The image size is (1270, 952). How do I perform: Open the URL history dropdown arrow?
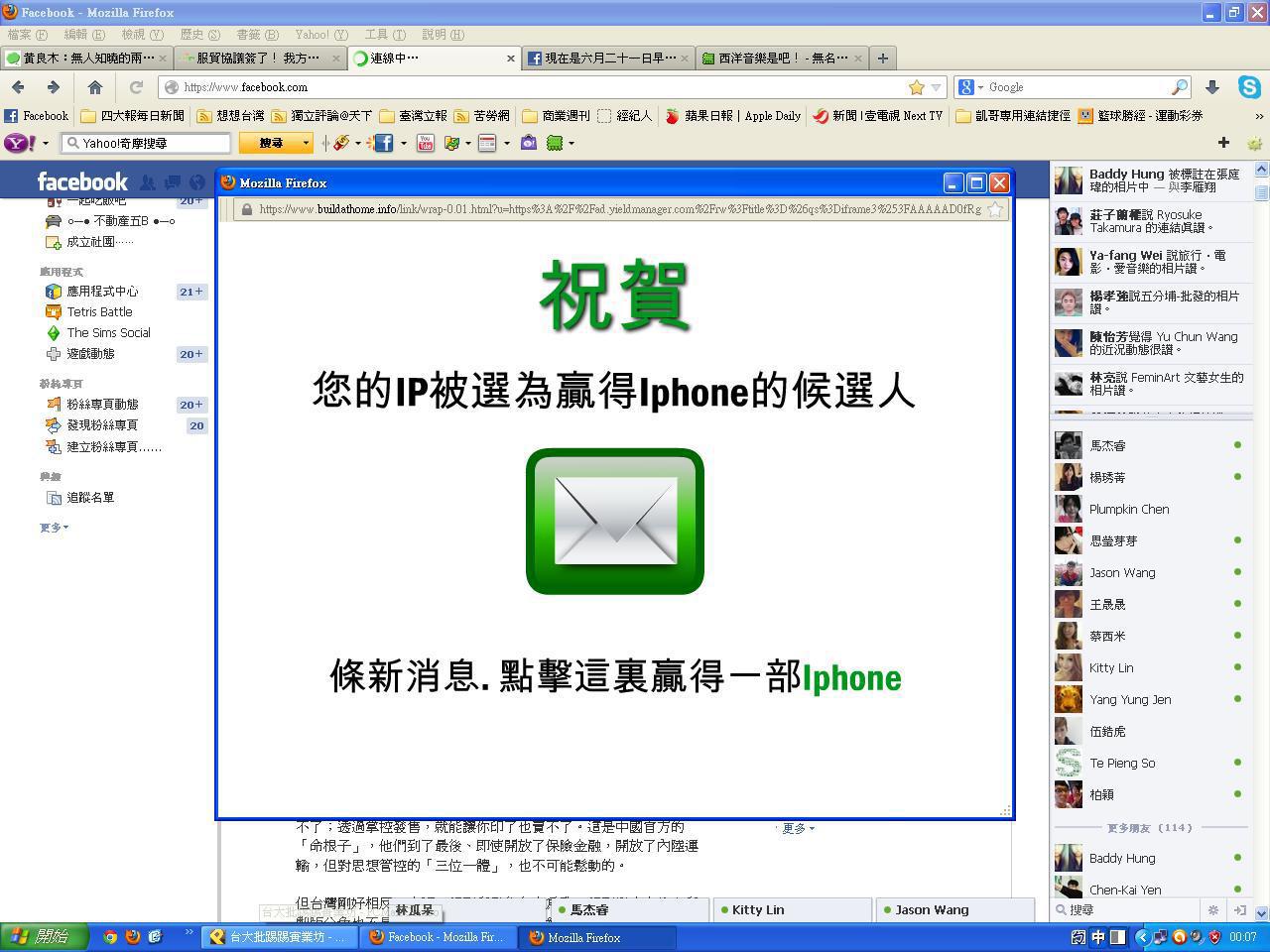pos(936,87)
